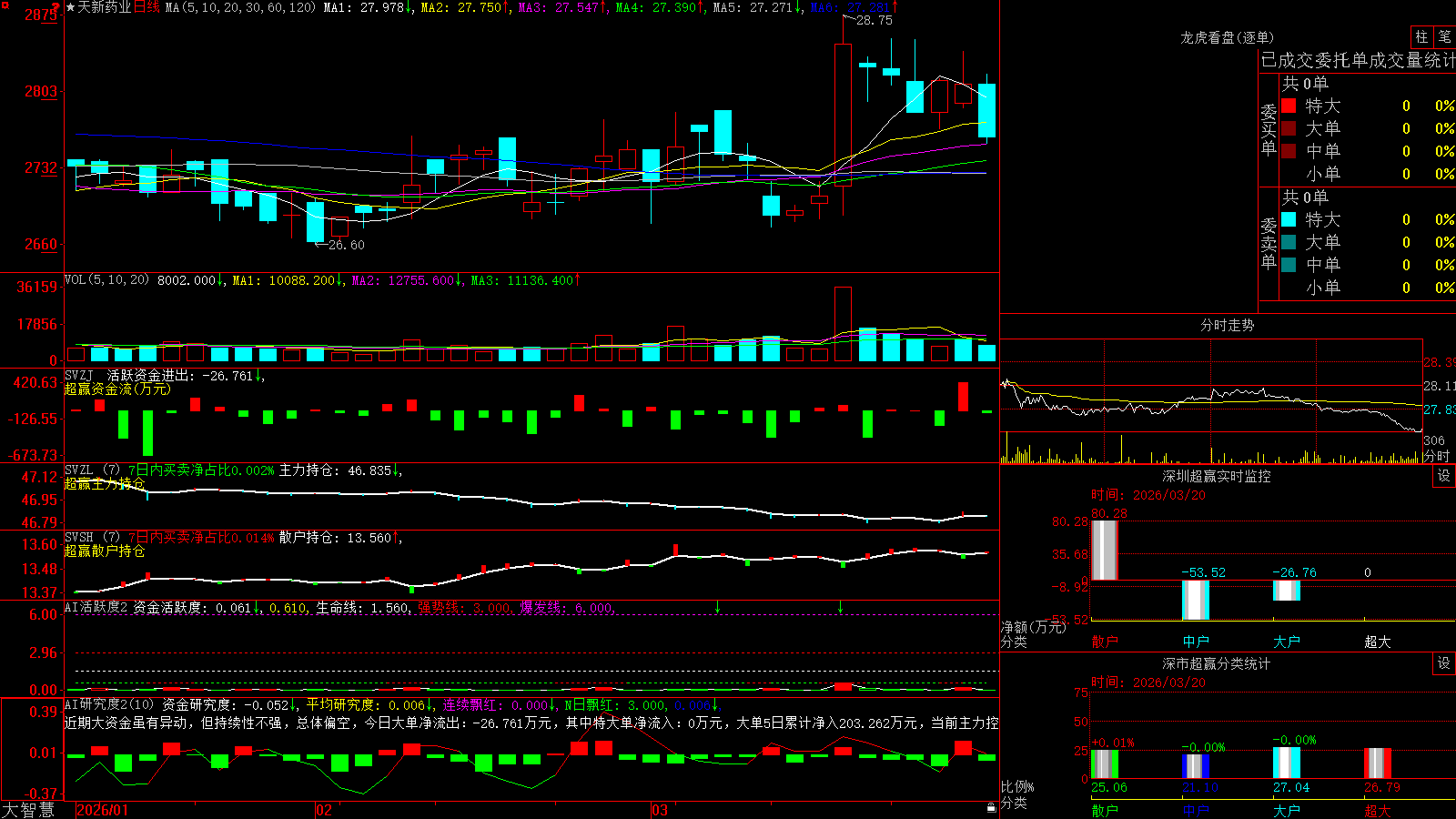Open 设 settings for 深圳超赢实时监控

(1444, 476)
